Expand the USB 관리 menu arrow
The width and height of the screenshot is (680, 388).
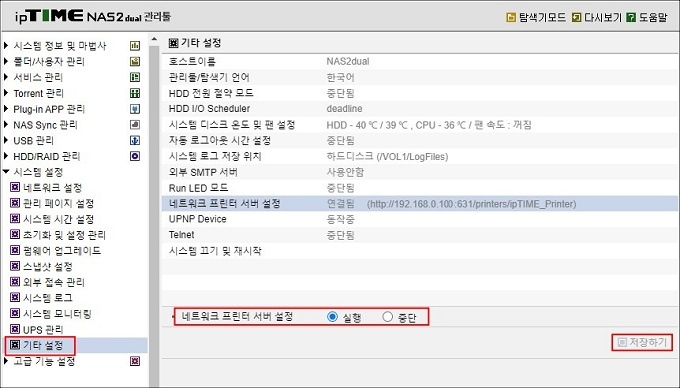click(6, 140)
